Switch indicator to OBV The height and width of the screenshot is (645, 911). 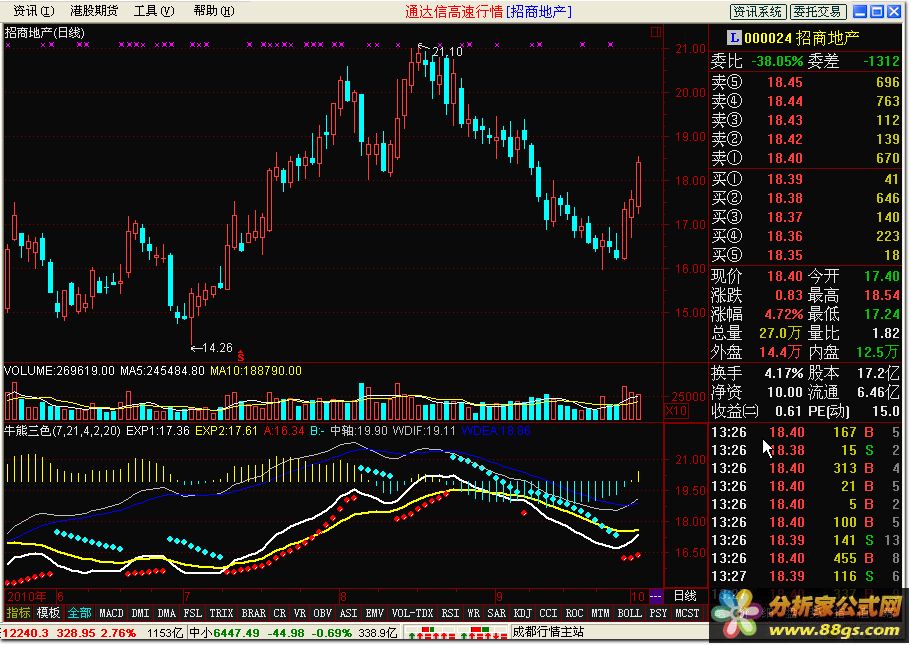pyautogui.click(x=322, y=613)
